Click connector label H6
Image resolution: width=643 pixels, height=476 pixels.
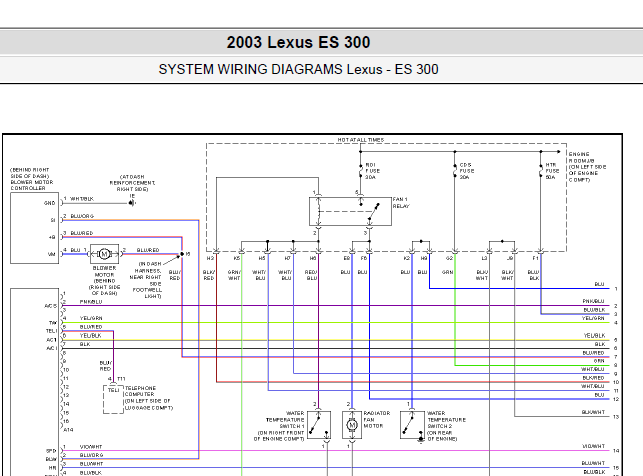(313, 258)
